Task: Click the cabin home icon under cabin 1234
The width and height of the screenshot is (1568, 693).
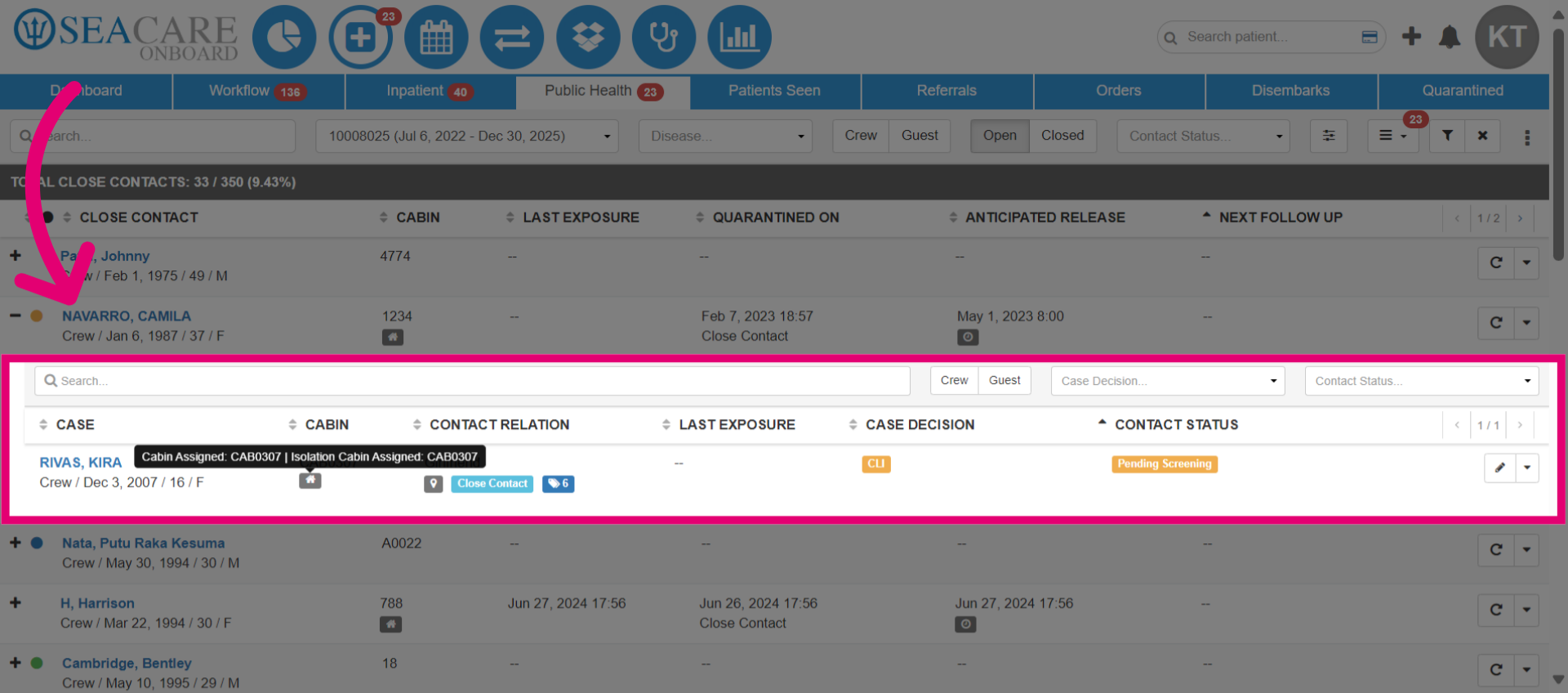Action: [393, 337]
